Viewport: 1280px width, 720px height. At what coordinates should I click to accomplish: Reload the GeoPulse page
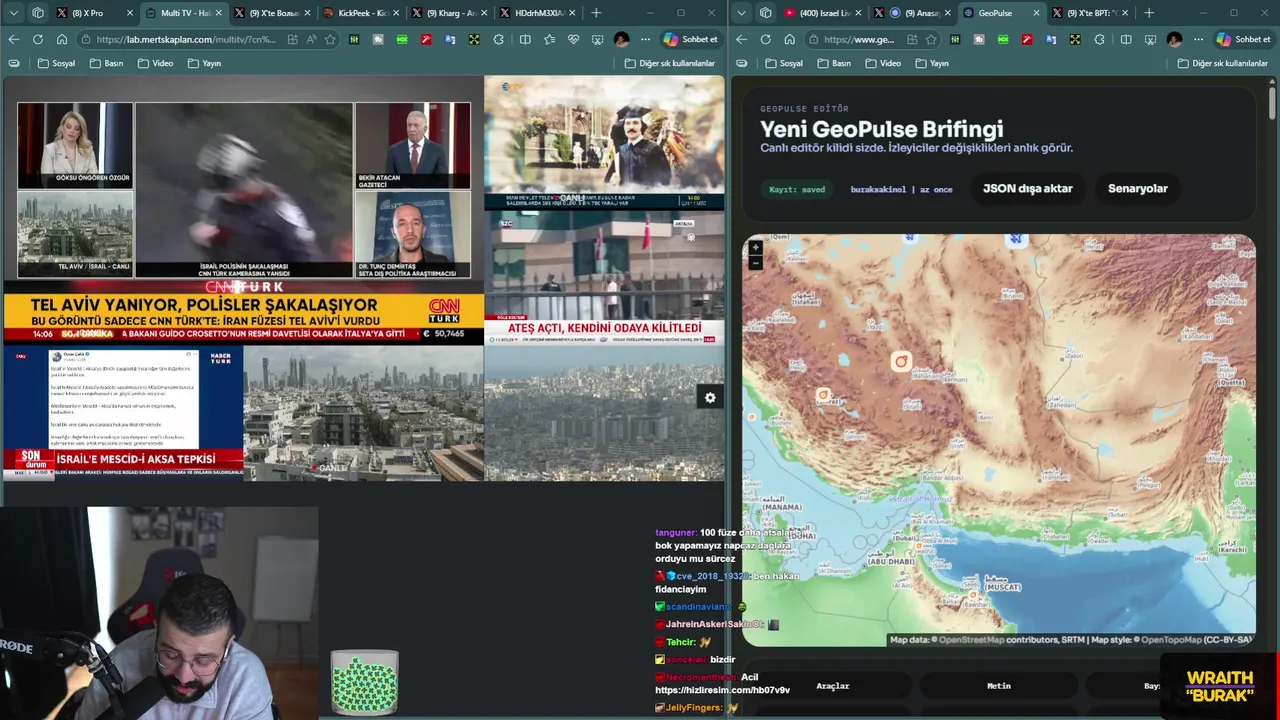point(765,39)
